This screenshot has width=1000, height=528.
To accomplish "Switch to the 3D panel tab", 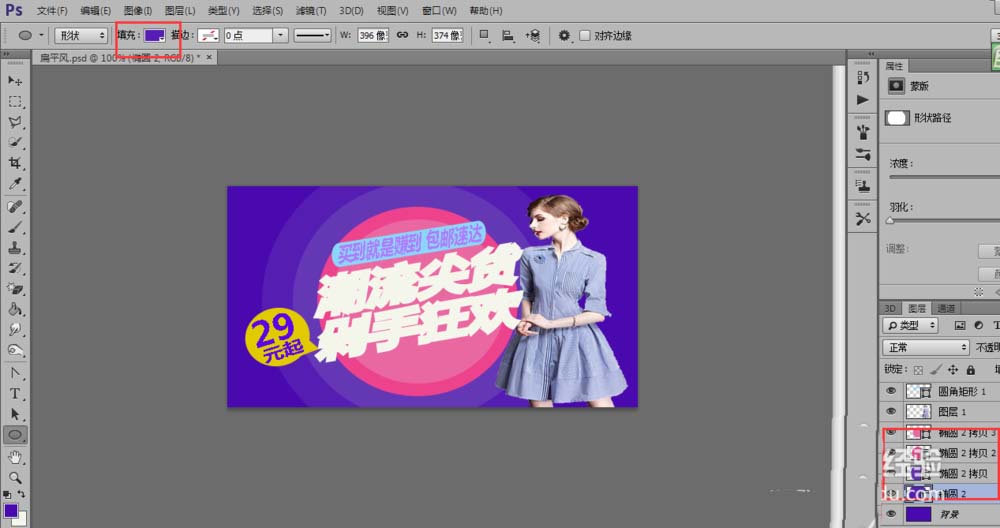I will [890, 309].
